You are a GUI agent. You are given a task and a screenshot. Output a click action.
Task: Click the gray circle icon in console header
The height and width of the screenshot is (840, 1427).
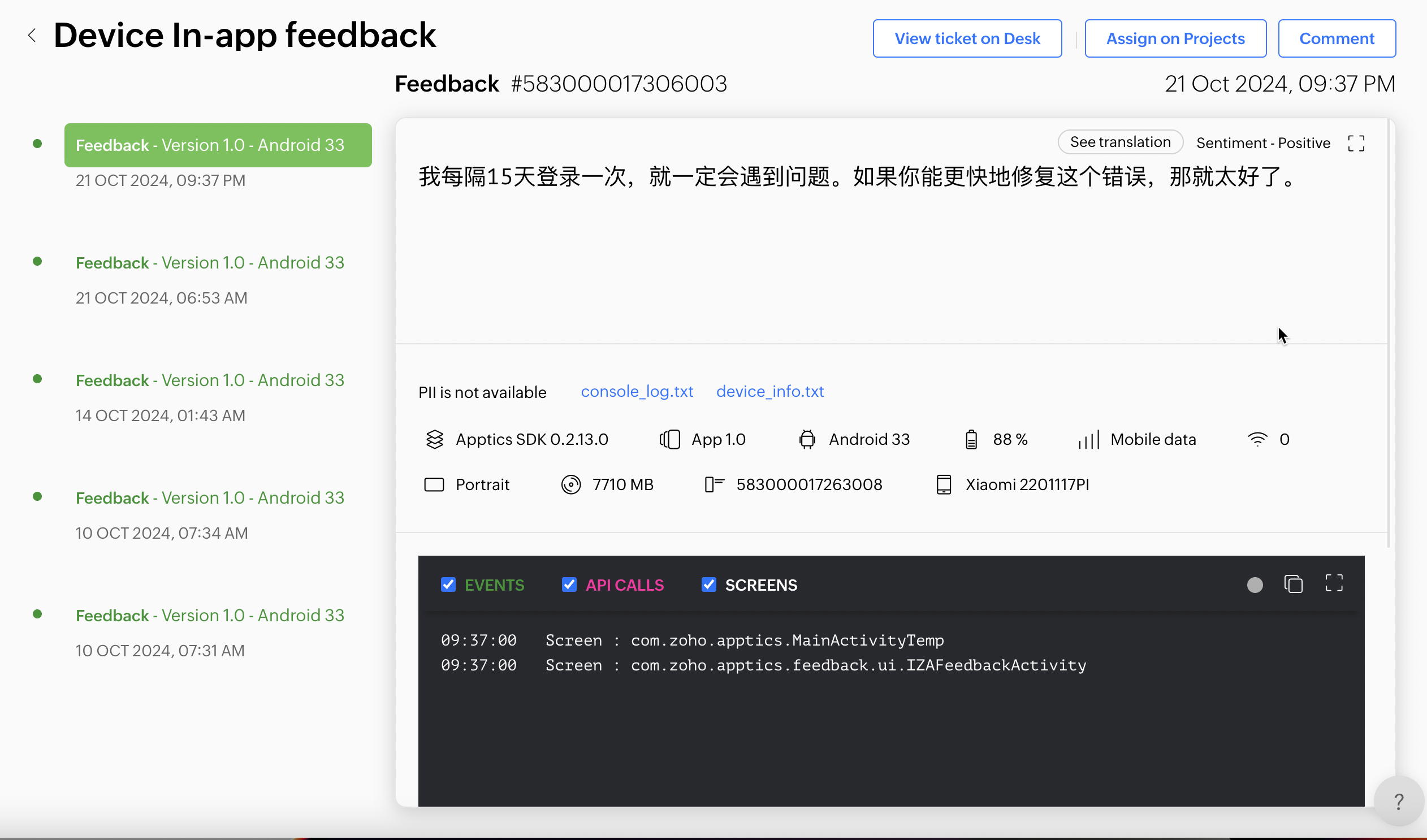point(1255,584)
